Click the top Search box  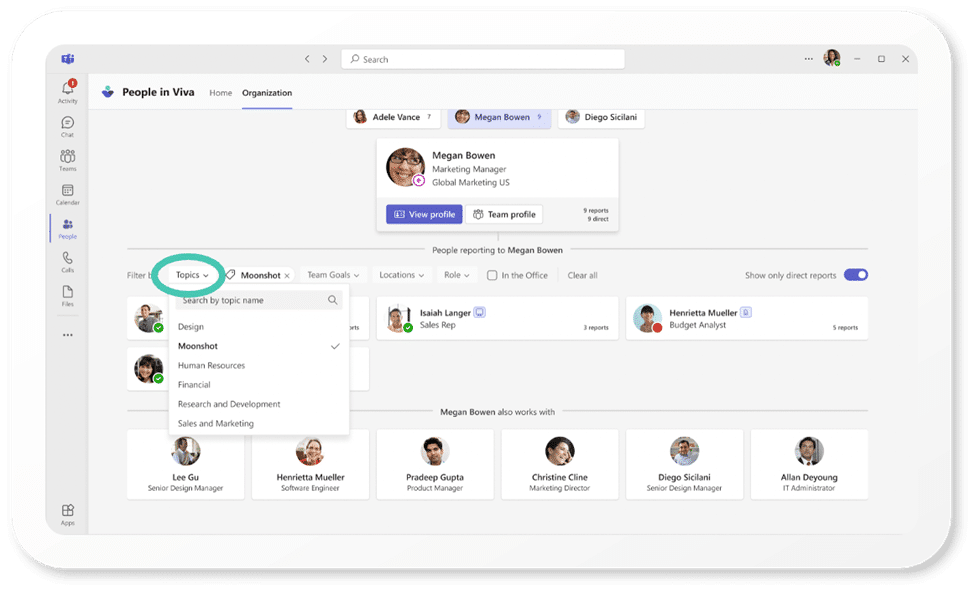483,59
